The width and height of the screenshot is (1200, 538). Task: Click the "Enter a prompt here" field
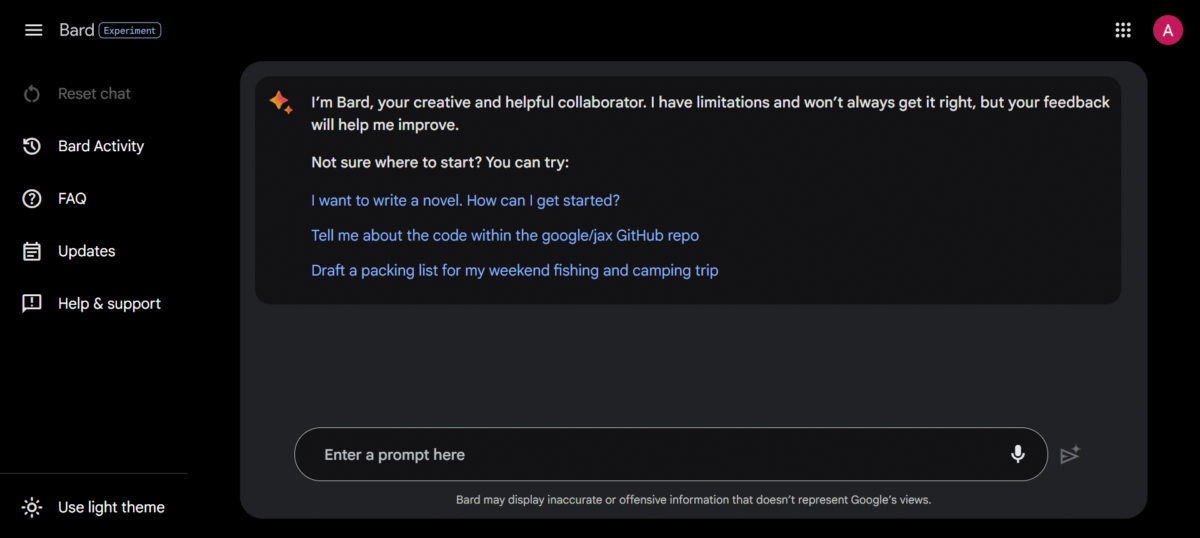tap(650, 455)
